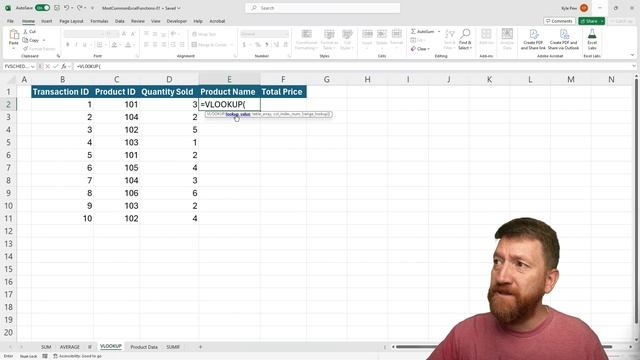Switch to the Data ribbon tab

[120, 21]
